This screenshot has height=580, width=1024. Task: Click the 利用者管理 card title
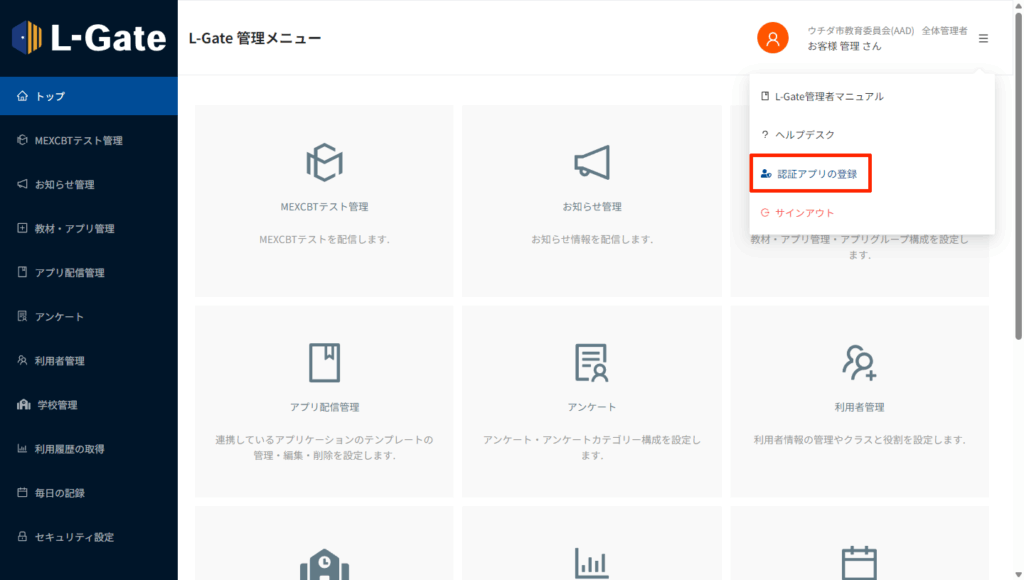tap(859, 407)
